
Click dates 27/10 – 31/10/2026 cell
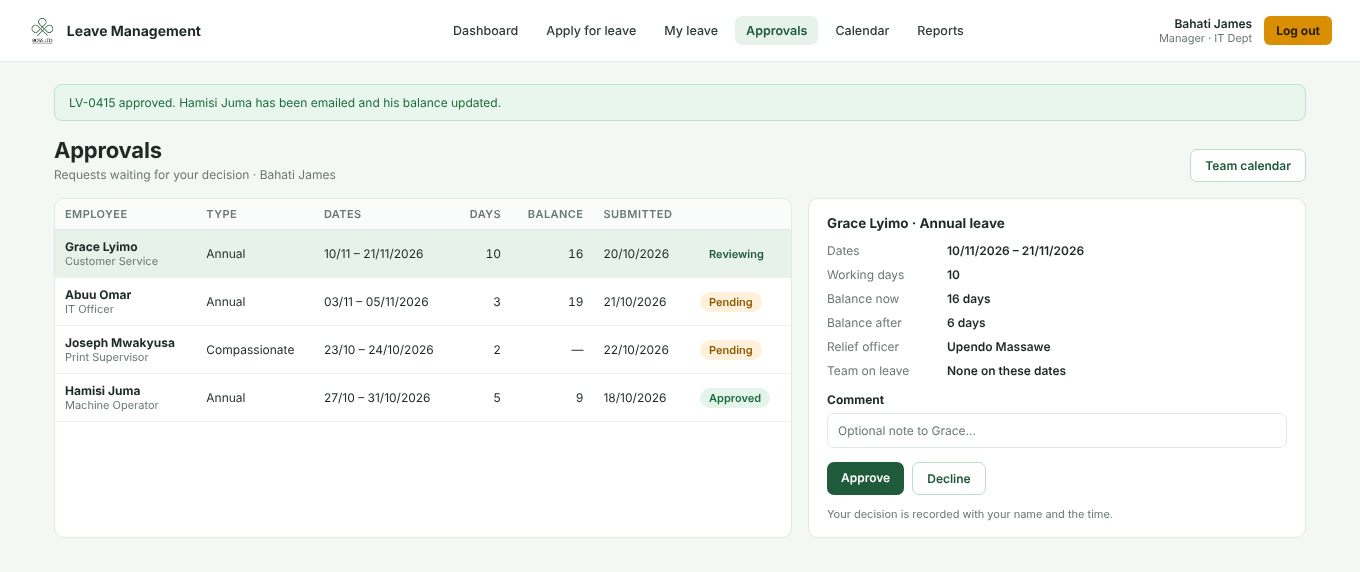[x=377, y=398]
